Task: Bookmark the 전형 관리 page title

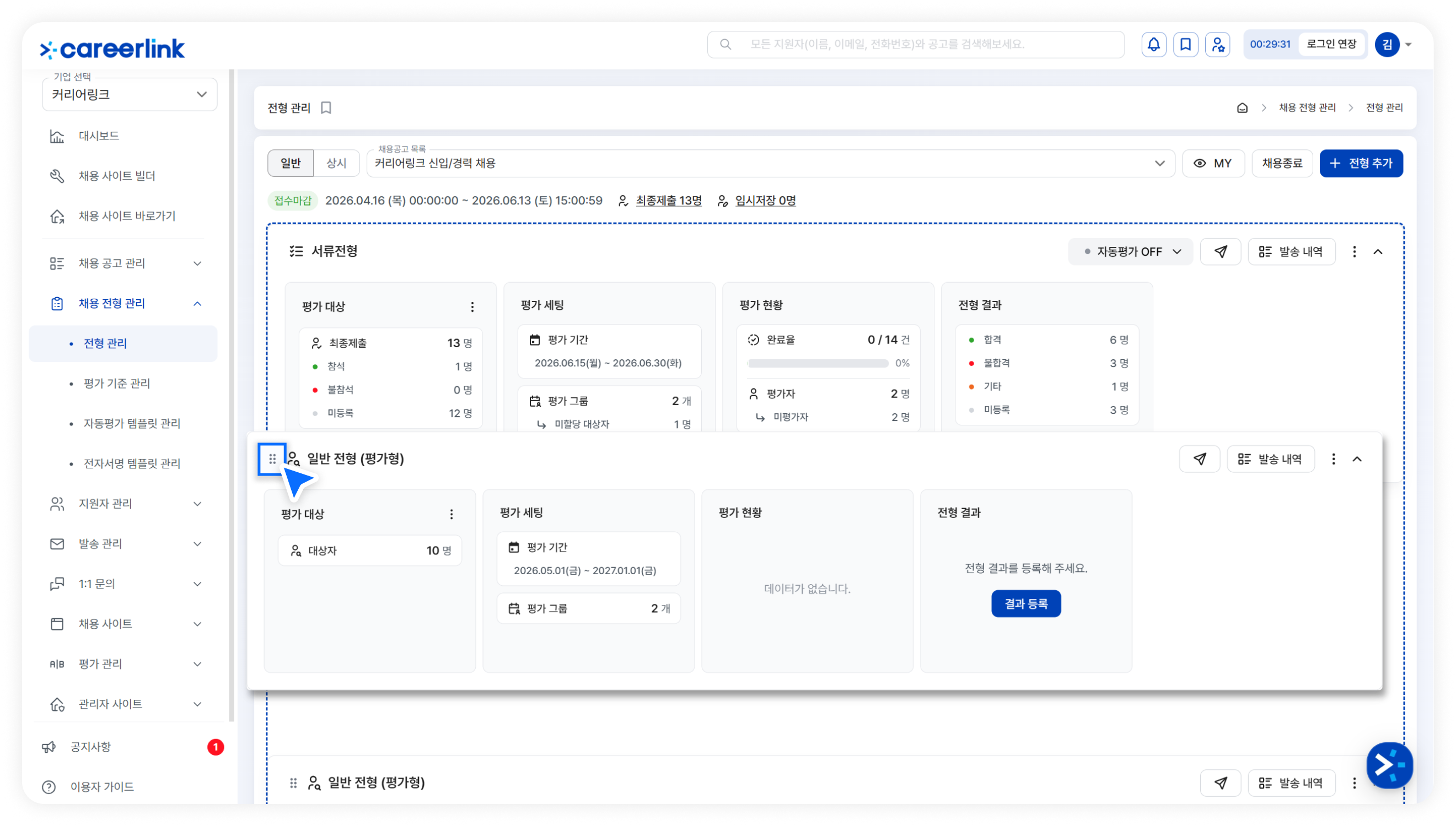Action: pyautogui.click(x=326, y=108)
